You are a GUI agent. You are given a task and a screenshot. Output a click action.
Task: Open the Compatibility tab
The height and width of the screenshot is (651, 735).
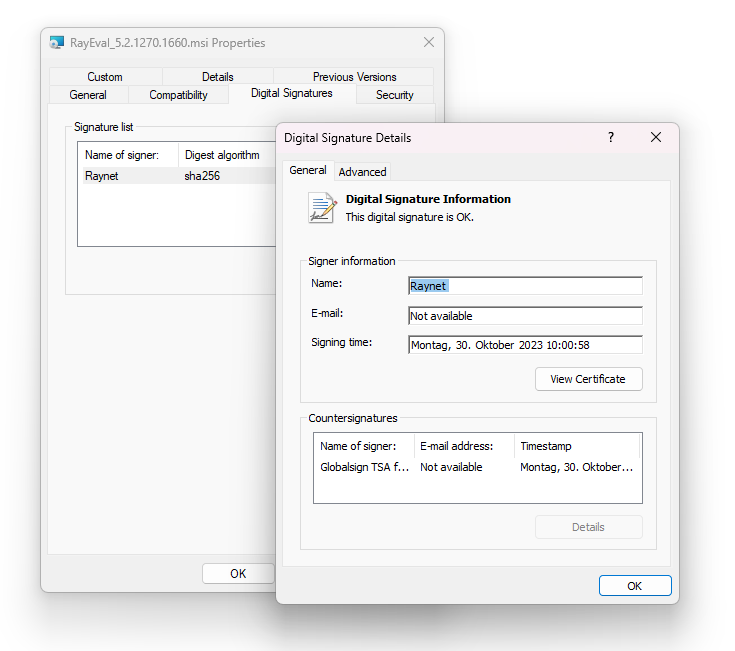click(x=178, y=95)
